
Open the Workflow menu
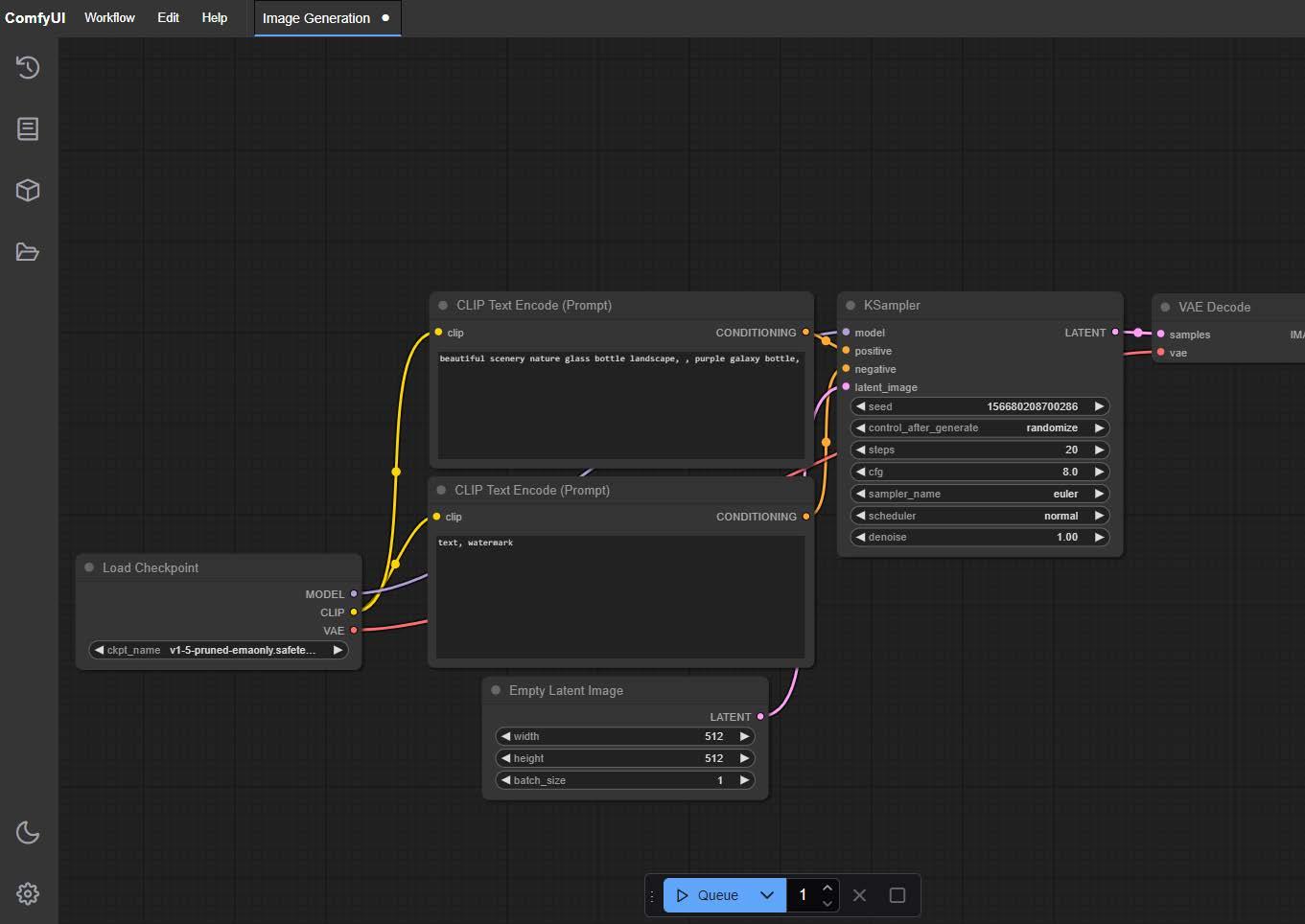[x=109, y=17]
